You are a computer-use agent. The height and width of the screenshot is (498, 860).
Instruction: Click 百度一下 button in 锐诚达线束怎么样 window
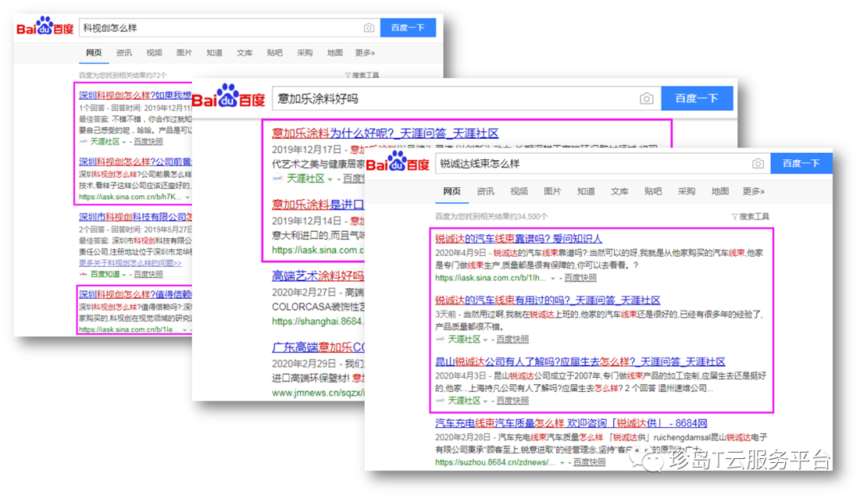(801, 163)
